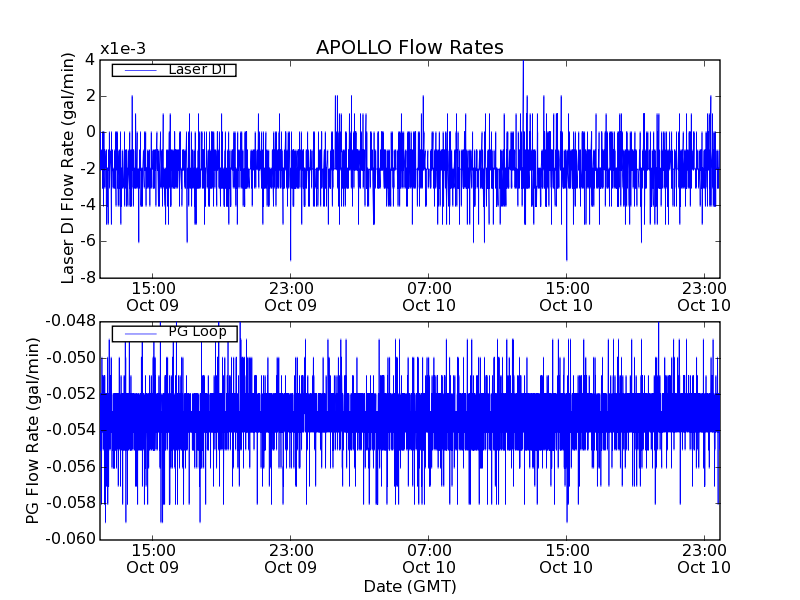The width and height of the screenshot is (800, 600).
Task: Select the 23:00 Oct 10 tick in bottom plot
Action: point(704,558)
